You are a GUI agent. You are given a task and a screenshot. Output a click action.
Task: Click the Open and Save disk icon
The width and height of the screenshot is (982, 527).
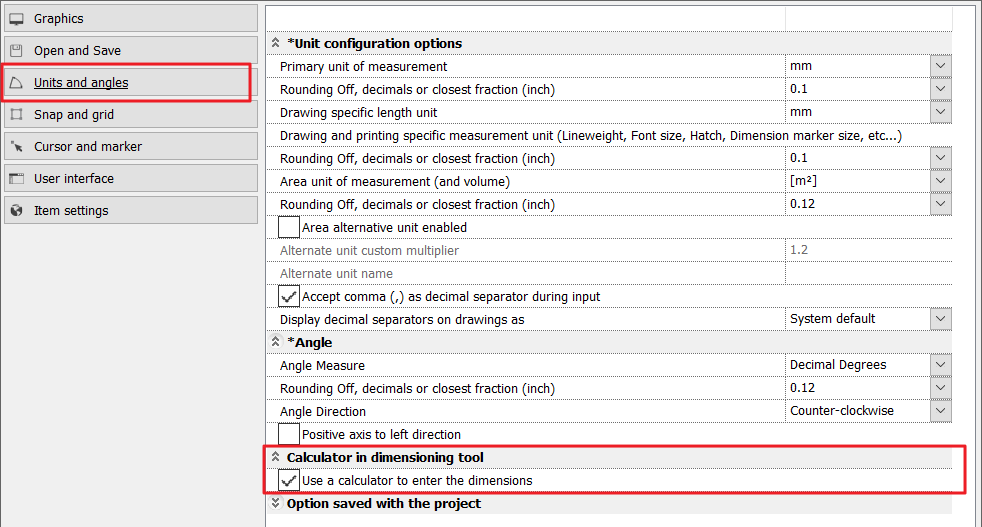16,51
